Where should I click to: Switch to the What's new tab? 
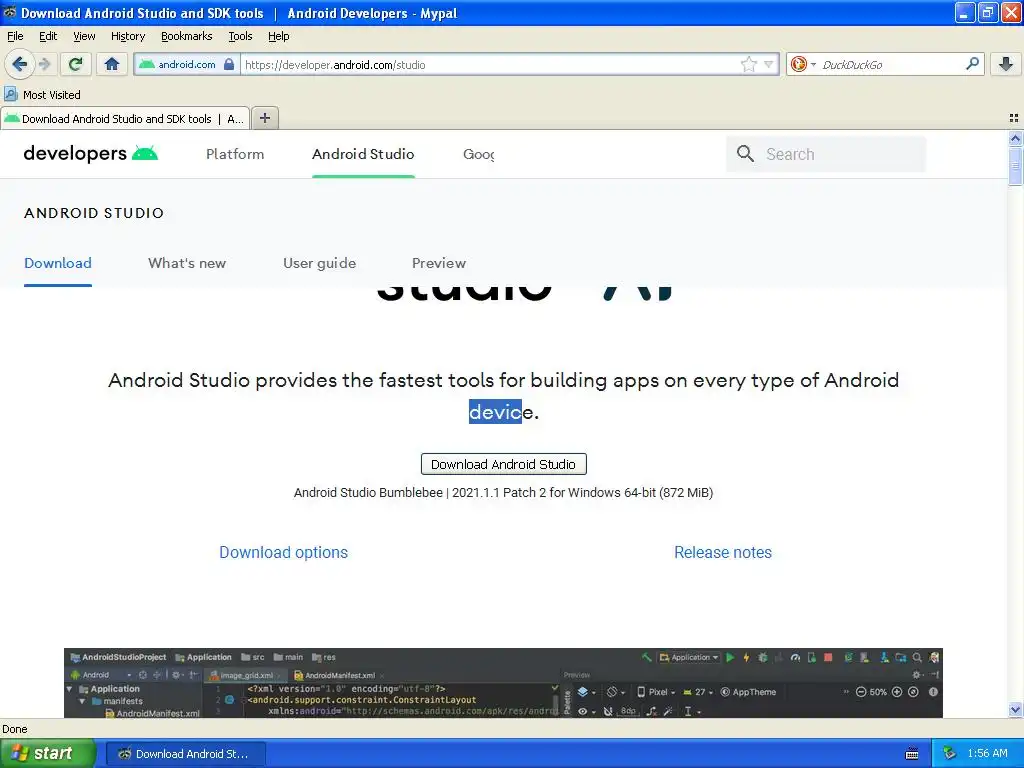187,263
